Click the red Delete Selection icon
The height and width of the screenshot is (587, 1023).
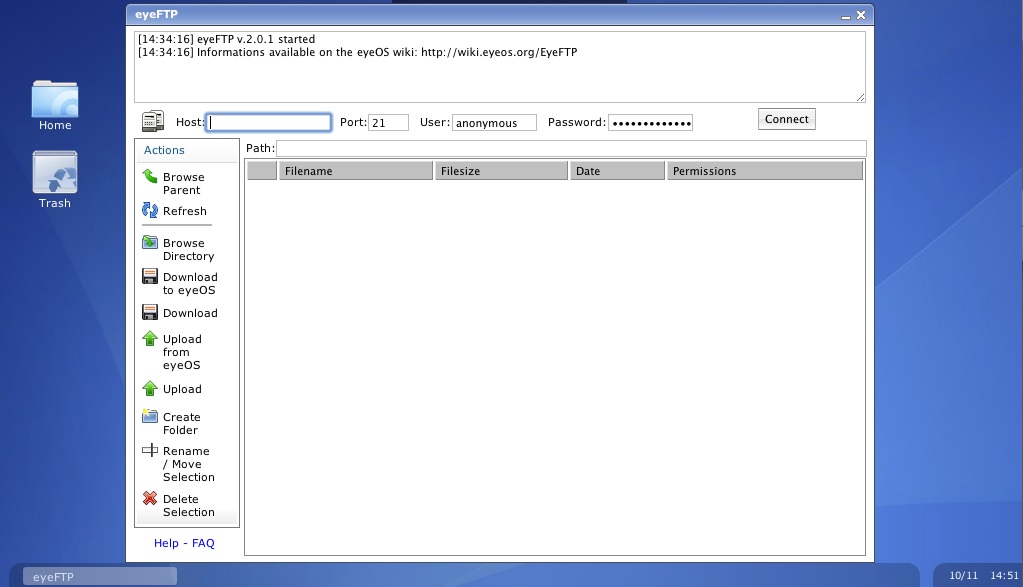150,498
